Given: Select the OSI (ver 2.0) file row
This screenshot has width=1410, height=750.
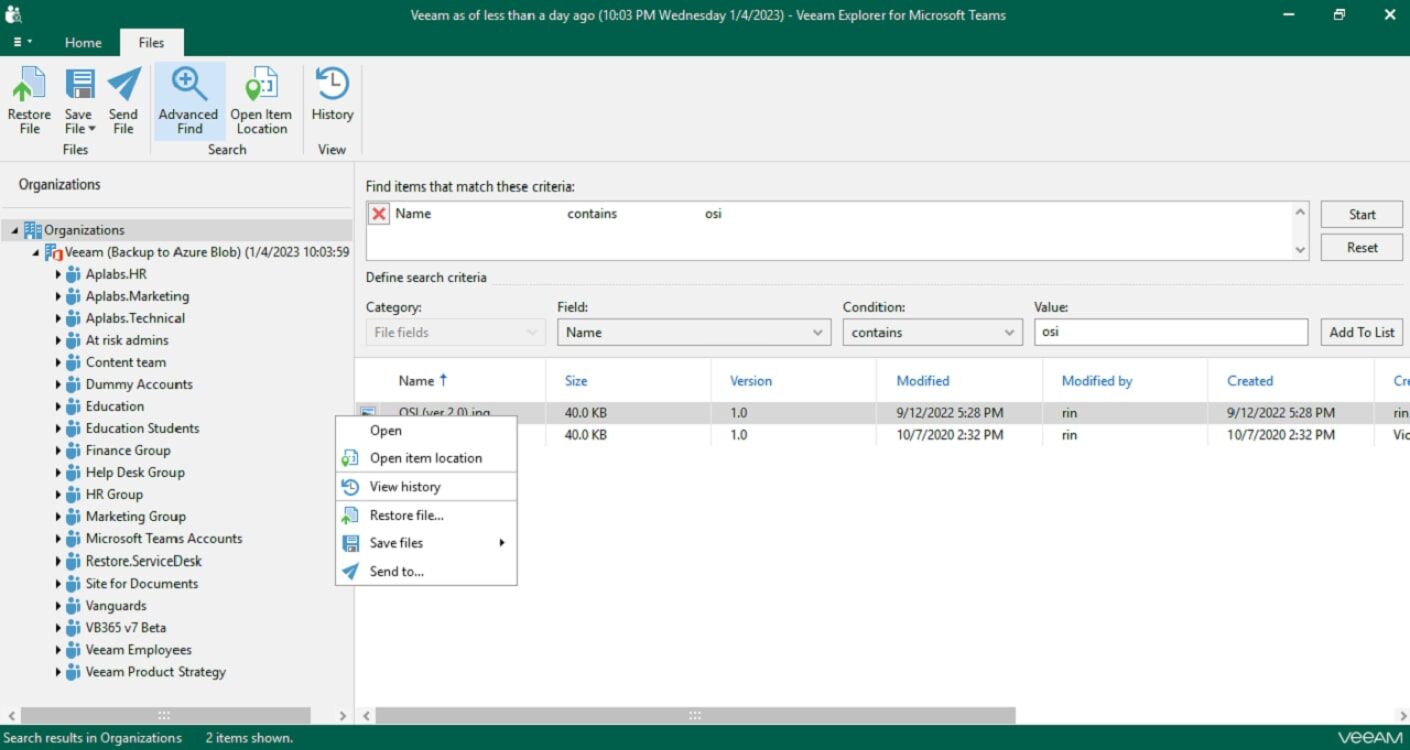Looking at the screenshot, I should 882,413.
